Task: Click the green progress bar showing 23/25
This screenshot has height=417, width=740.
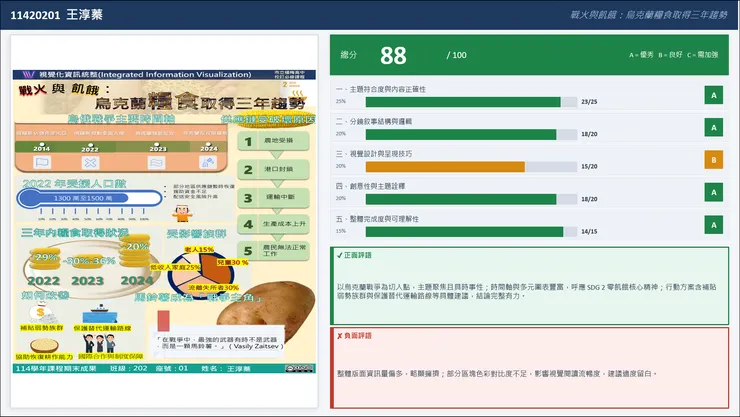Action: click(x=463, y=102)
